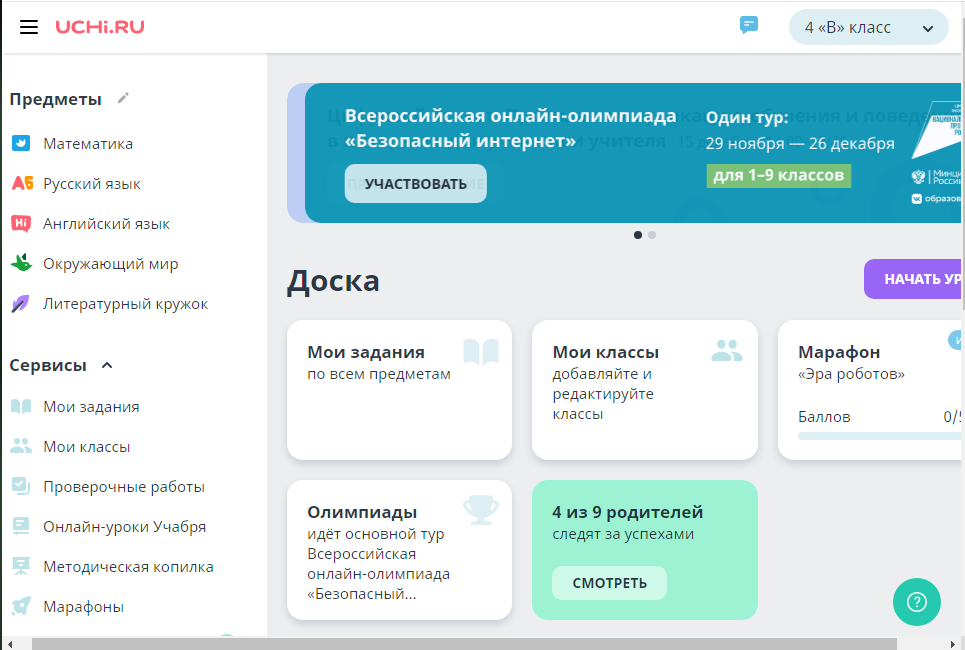Click the Английский язык subject icon

pos(21,223)
